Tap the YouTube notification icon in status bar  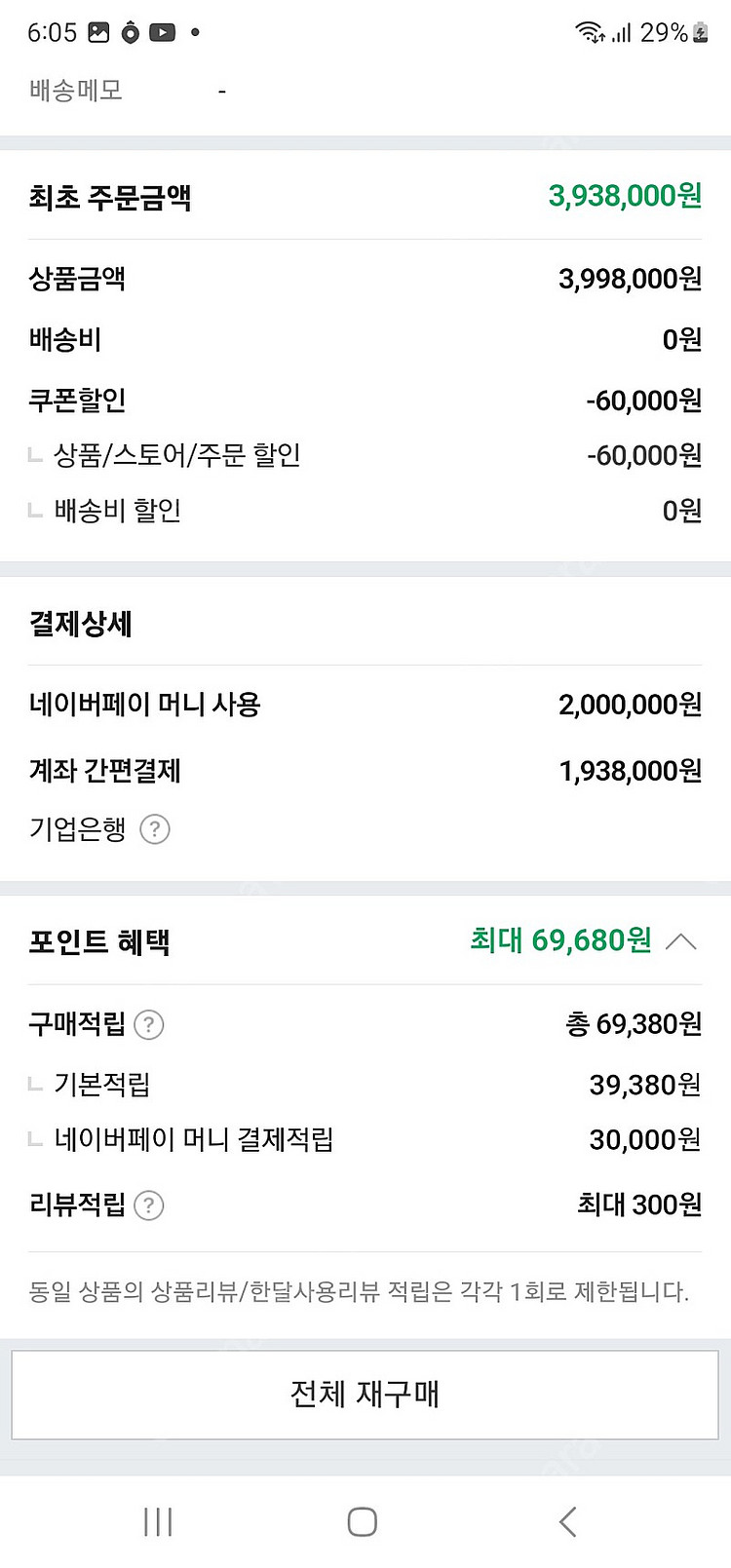coord(163,32)
